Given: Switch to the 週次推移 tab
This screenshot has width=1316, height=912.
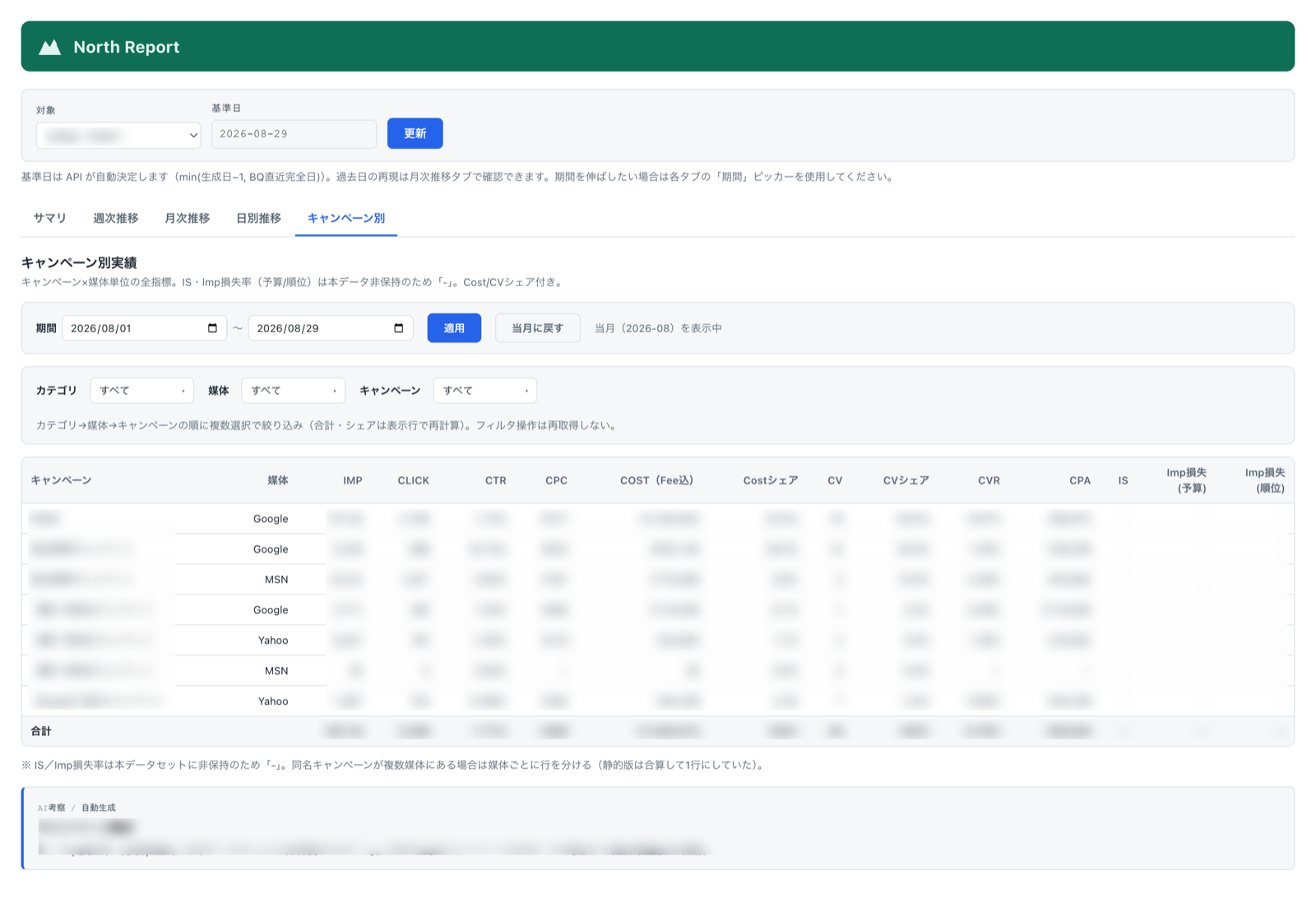Looking at the screenshot, I should 116,218.
